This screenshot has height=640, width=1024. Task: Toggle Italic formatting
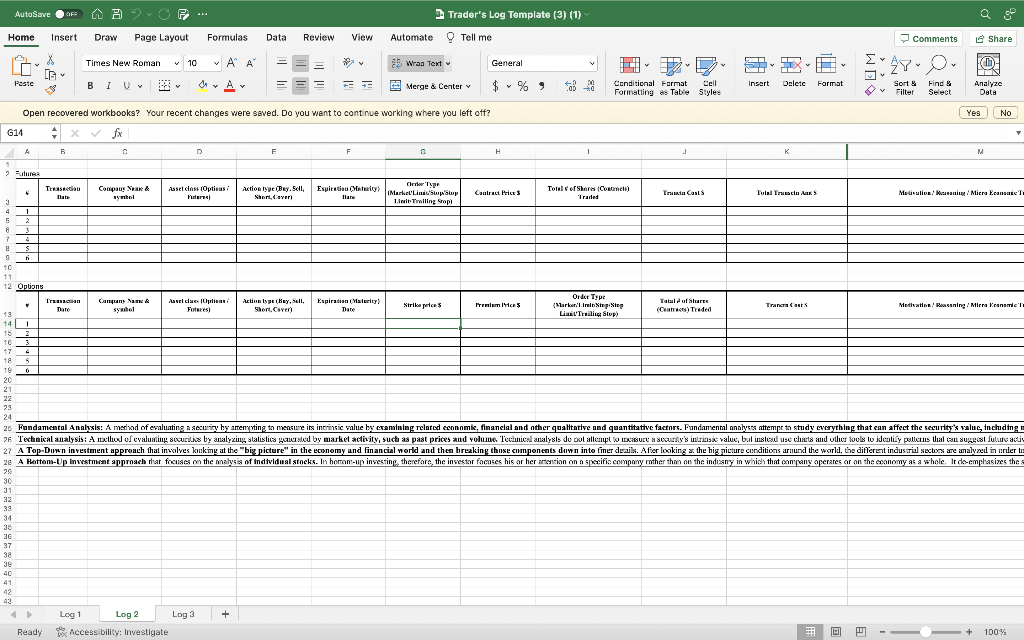(108, 86)
